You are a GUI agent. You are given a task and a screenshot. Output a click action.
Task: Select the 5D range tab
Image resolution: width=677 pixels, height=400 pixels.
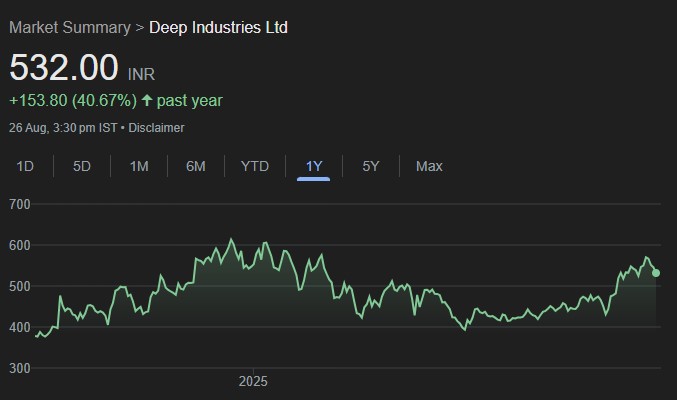pos(82,166)
